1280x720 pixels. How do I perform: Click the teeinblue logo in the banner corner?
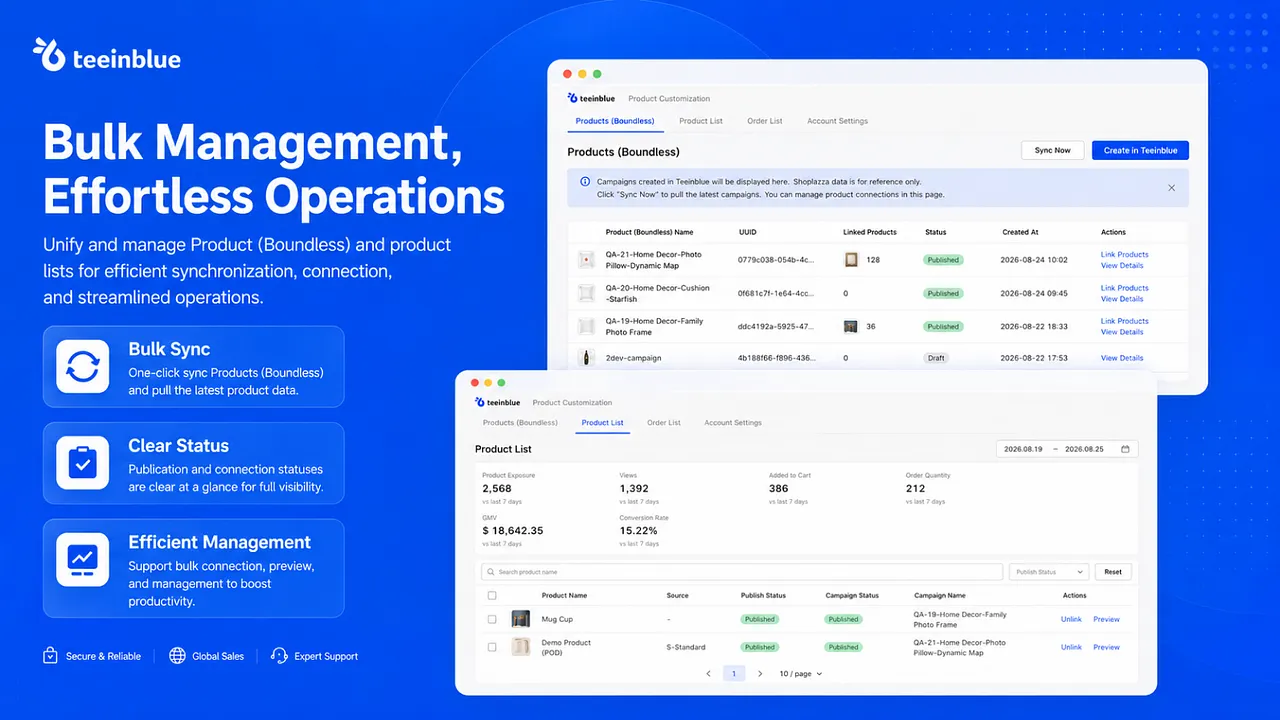[x=107, y=57]
